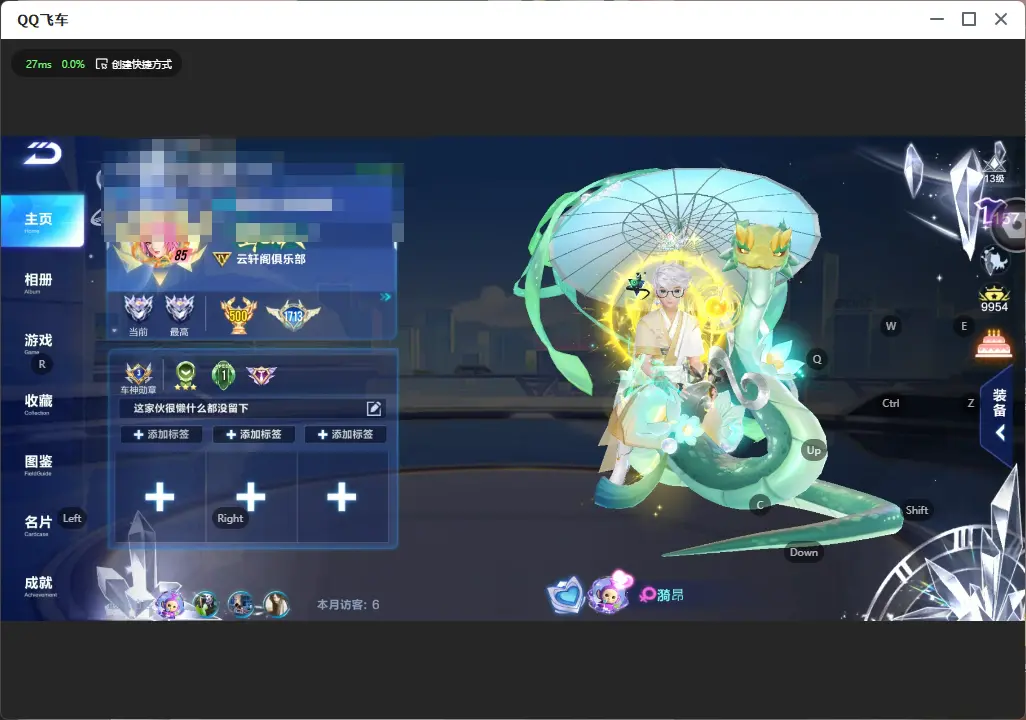Click the green number 1 gem badge
Image resolution: width=1026 pixels, height=720 pixels.
tap(224, 375)
